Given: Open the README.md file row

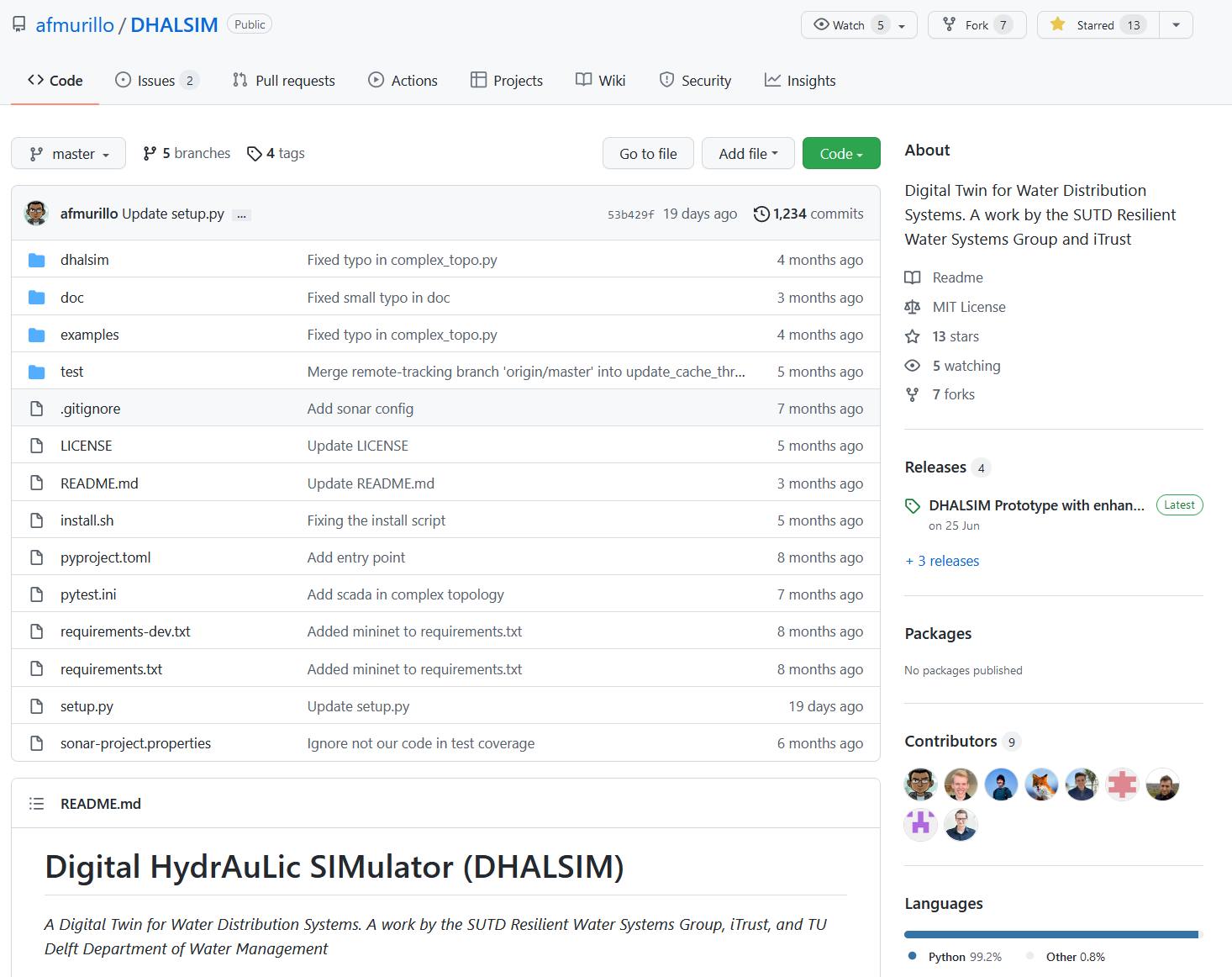Looking at the screenshot, I should [x=445, y=483].
